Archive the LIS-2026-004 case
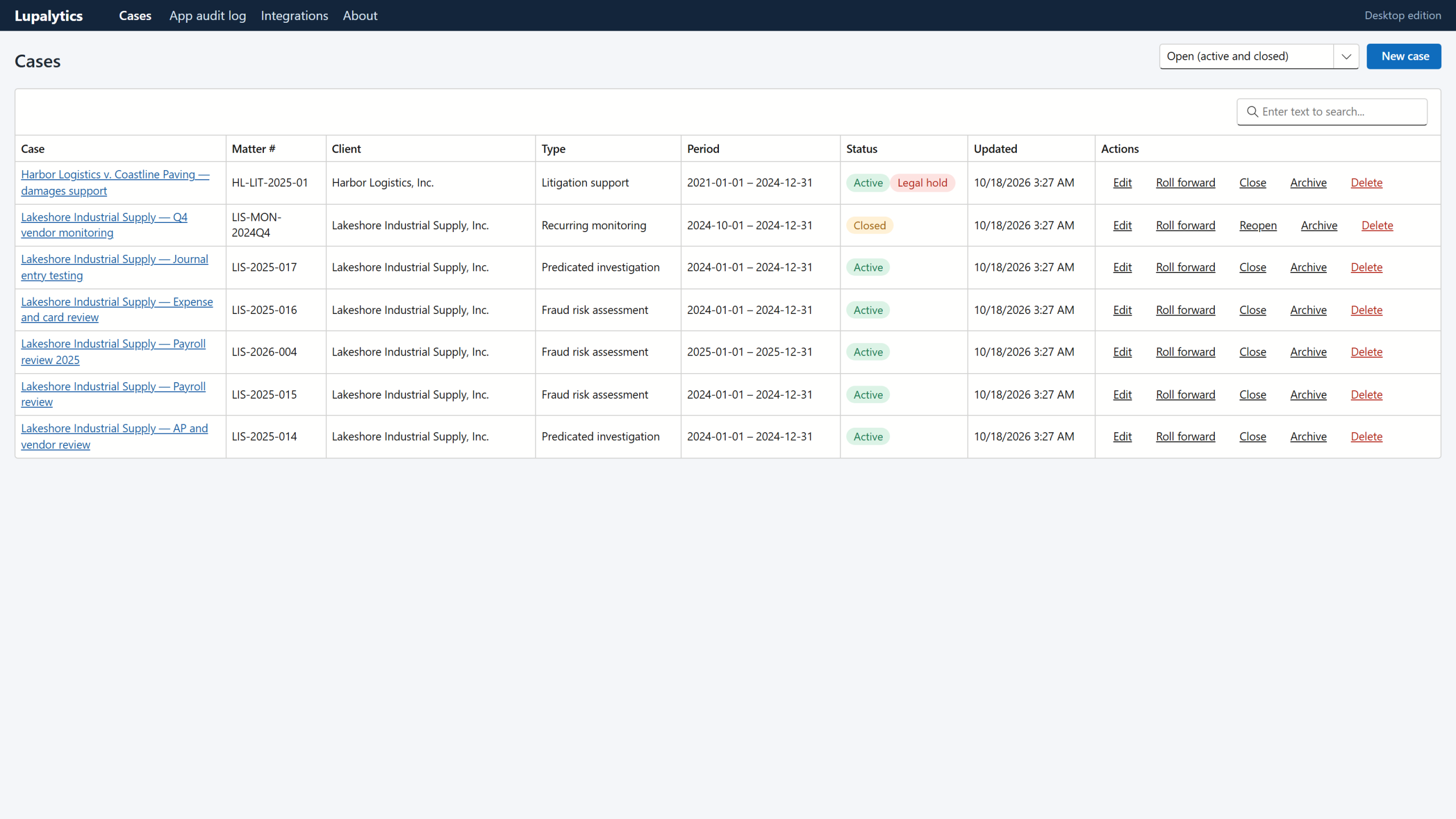 (x=1308, y=352)
